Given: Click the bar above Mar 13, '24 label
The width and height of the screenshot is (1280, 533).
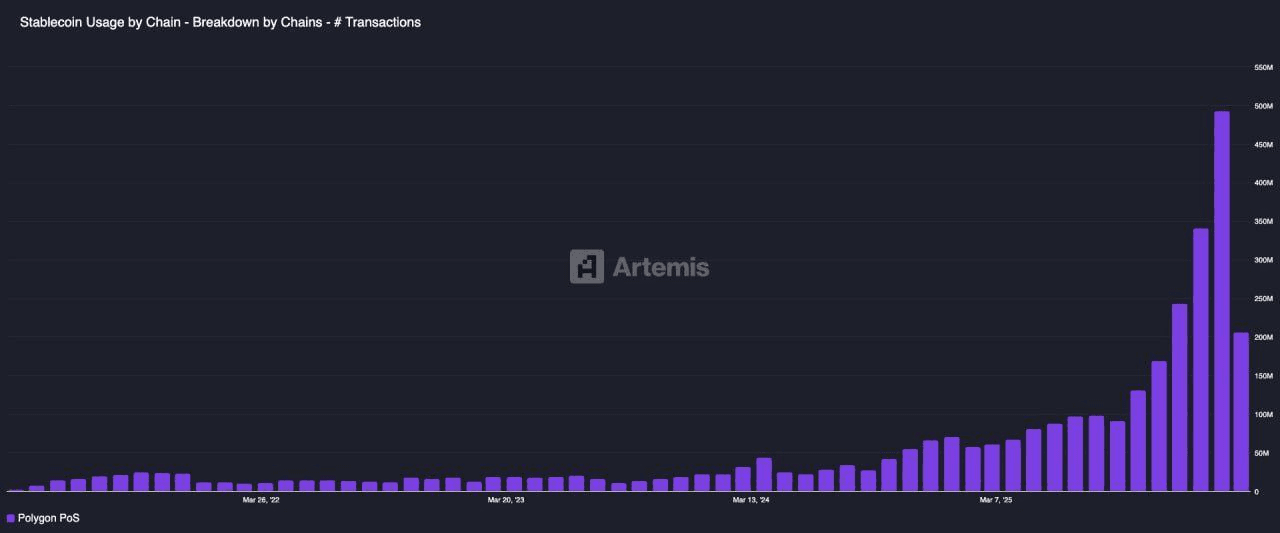Looking at the screenshot, I should click(764, 475).
